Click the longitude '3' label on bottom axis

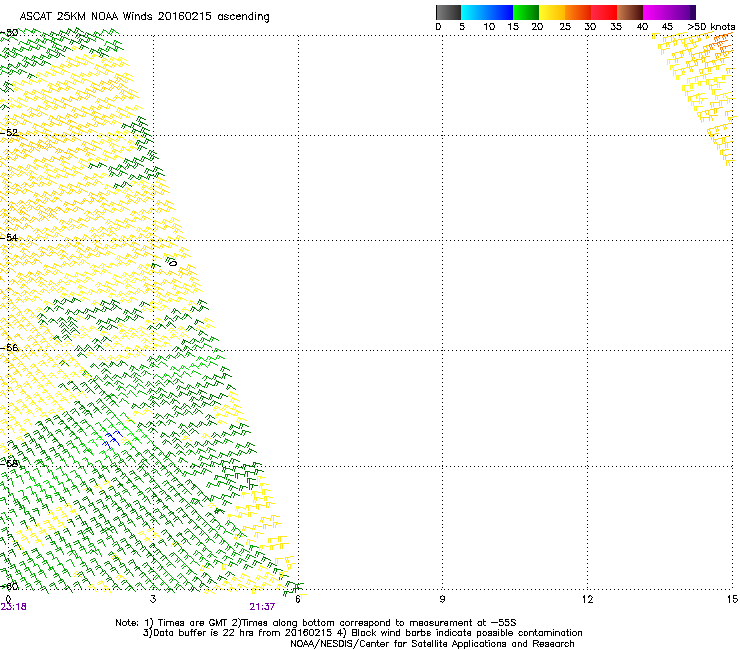coord(153,599)
